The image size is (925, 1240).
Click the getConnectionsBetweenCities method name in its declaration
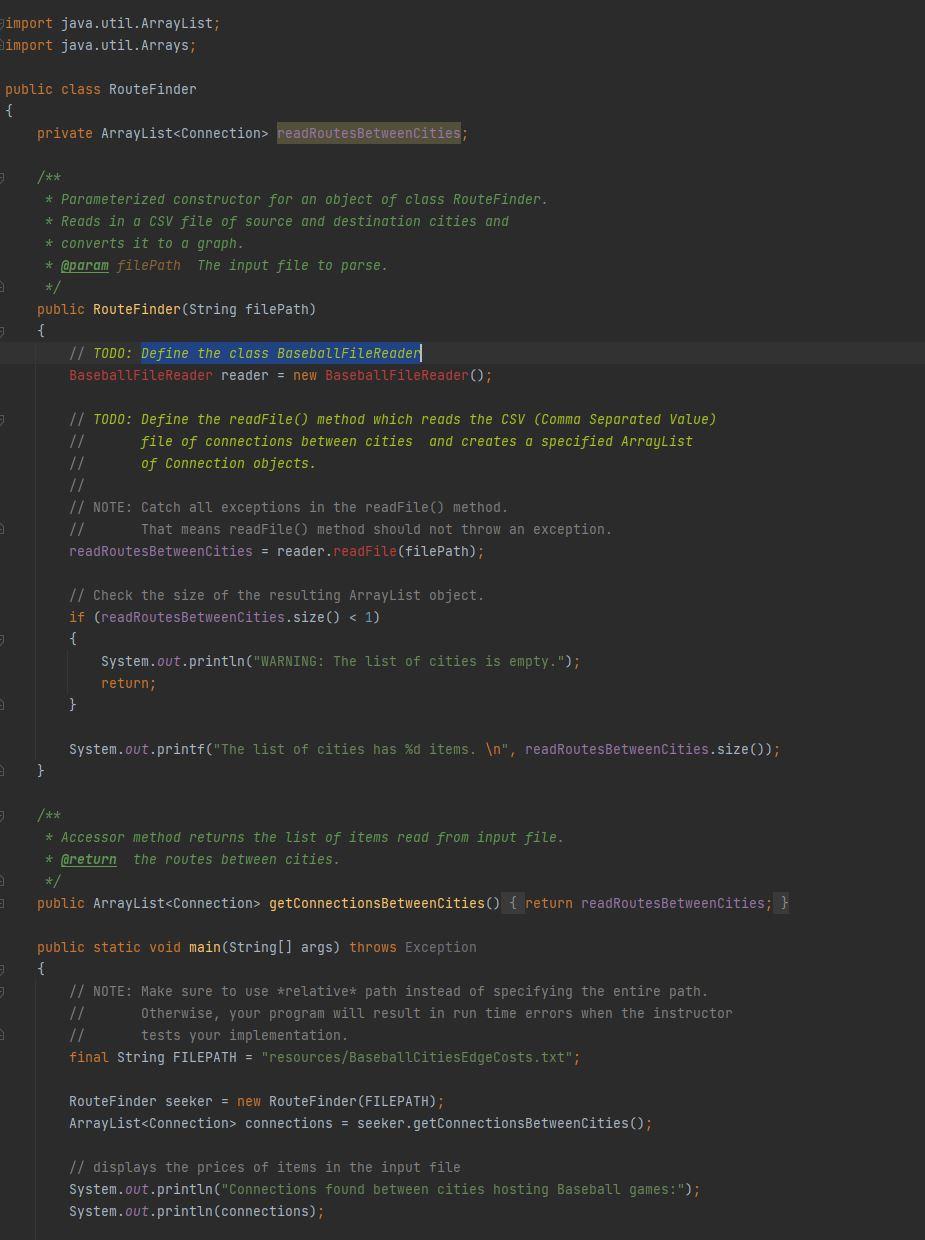(x=377, y=903)
